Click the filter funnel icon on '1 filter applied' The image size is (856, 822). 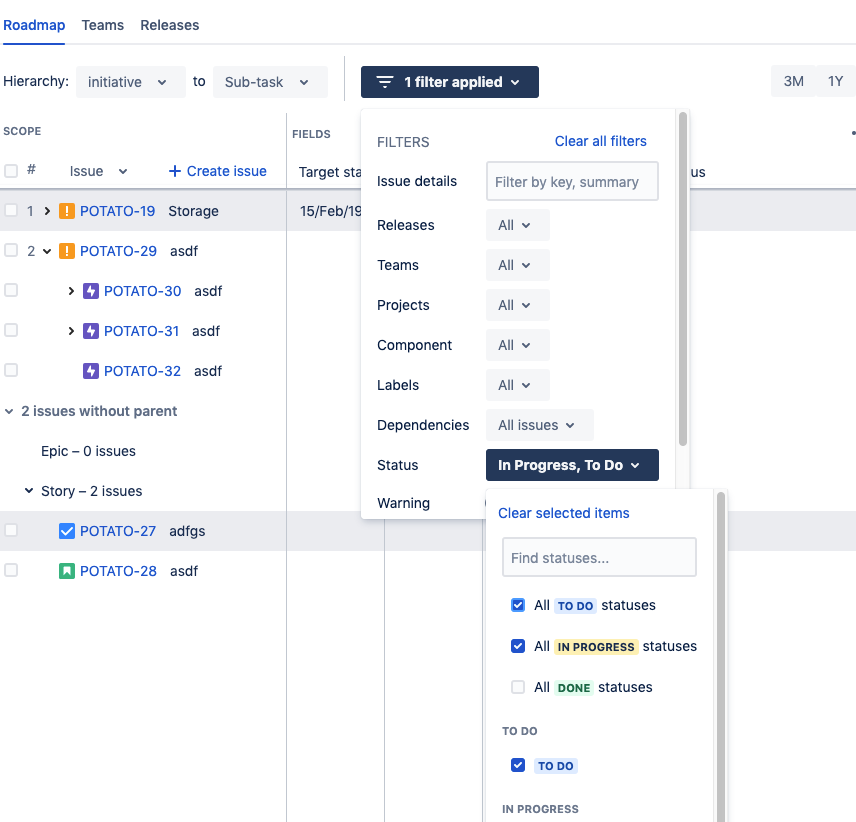[x=385, y=82]
